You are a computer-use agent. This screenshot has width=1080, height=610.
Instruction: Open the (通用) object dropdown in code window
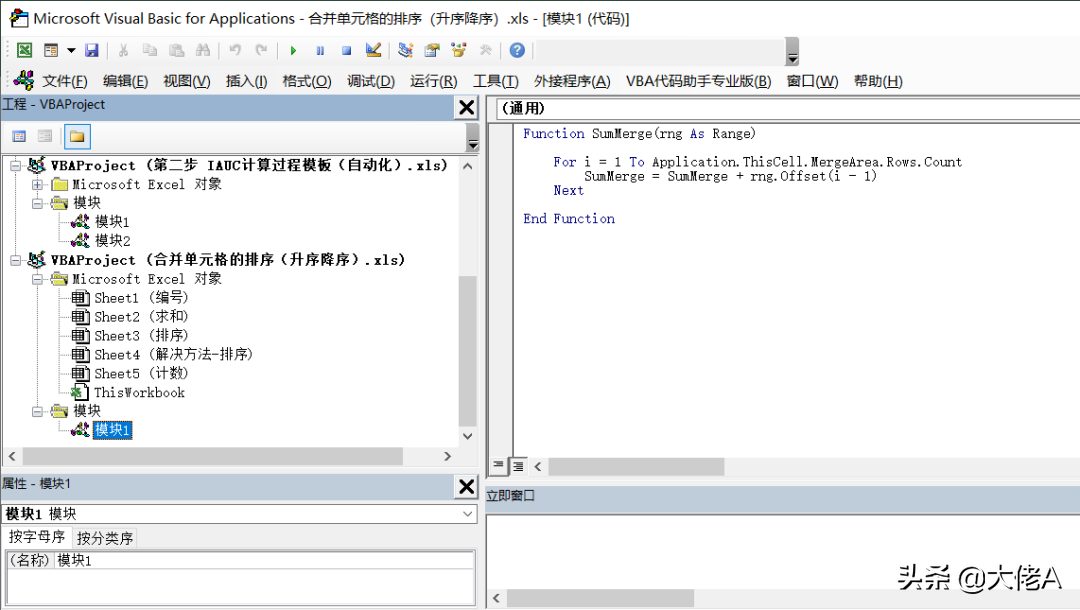tap(788, 108)
